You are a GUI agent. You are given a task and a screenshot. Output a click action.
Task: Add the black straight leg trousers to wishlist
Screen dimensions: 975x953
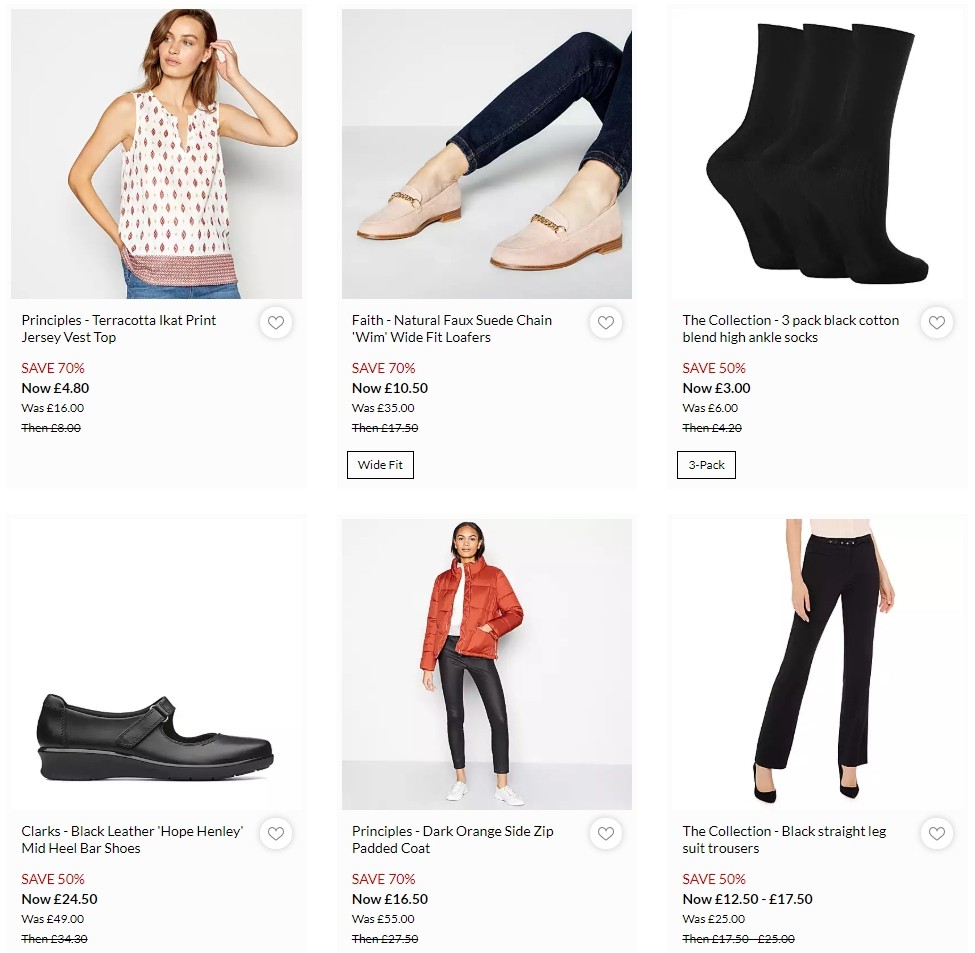[937, 833]
